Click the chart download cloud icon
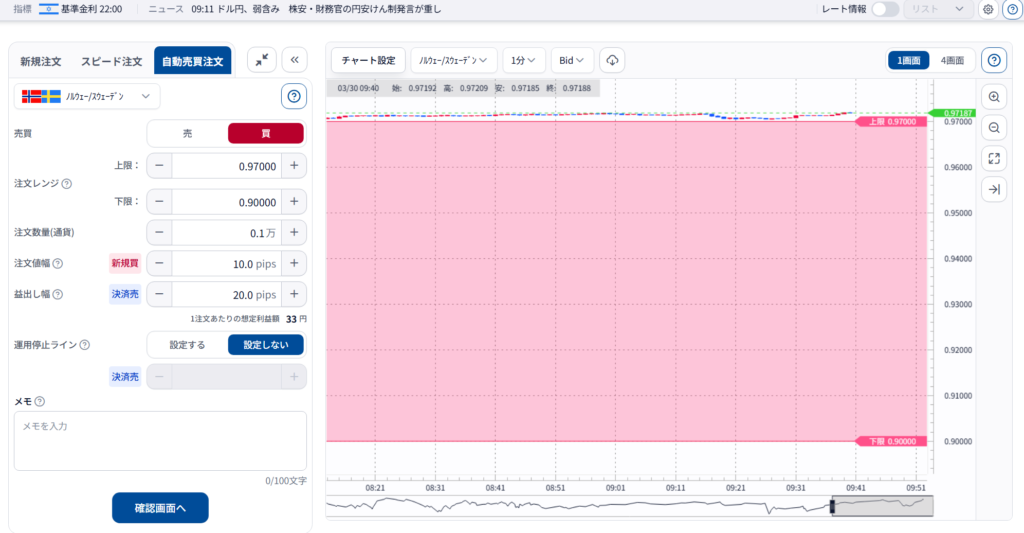This screenshot has width=1024, height=533. coord(613,60)
